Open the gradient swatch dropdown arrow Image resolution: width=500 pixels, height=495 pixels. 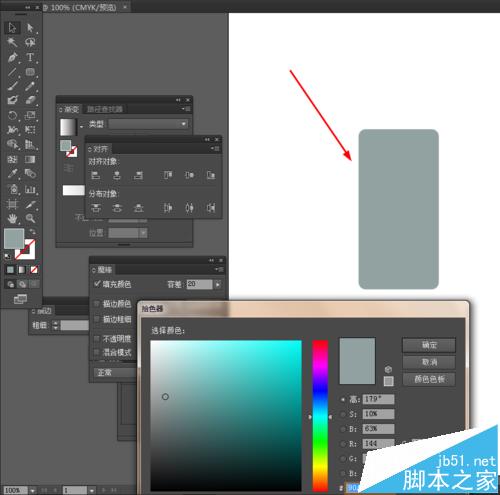pyautogui.click(x=81, y=127)
